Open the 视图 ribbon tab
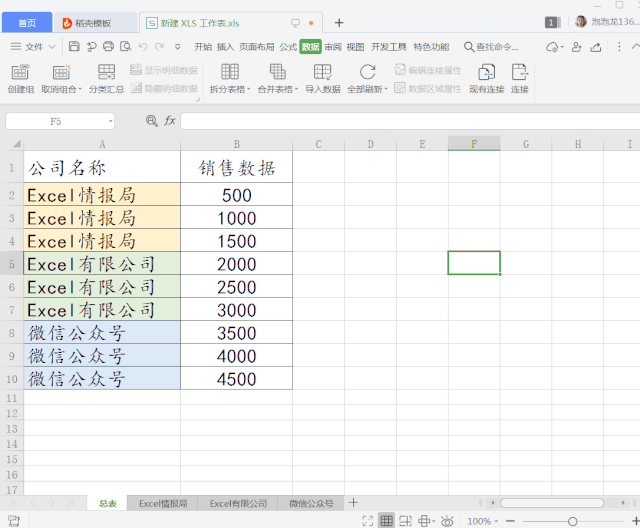The height and width of the screenshot is (528, 640). coord(355,47)
